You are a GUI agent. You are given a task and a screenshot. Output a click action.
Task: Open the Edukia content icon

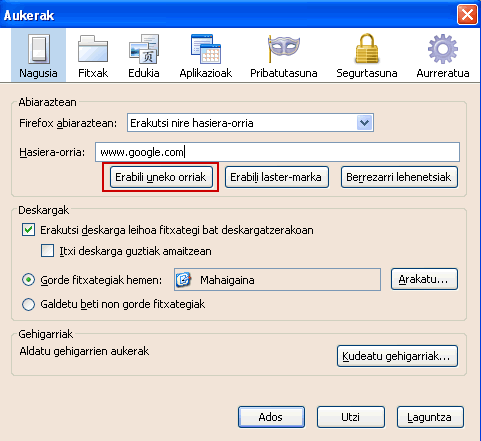(x=144, y=49)
